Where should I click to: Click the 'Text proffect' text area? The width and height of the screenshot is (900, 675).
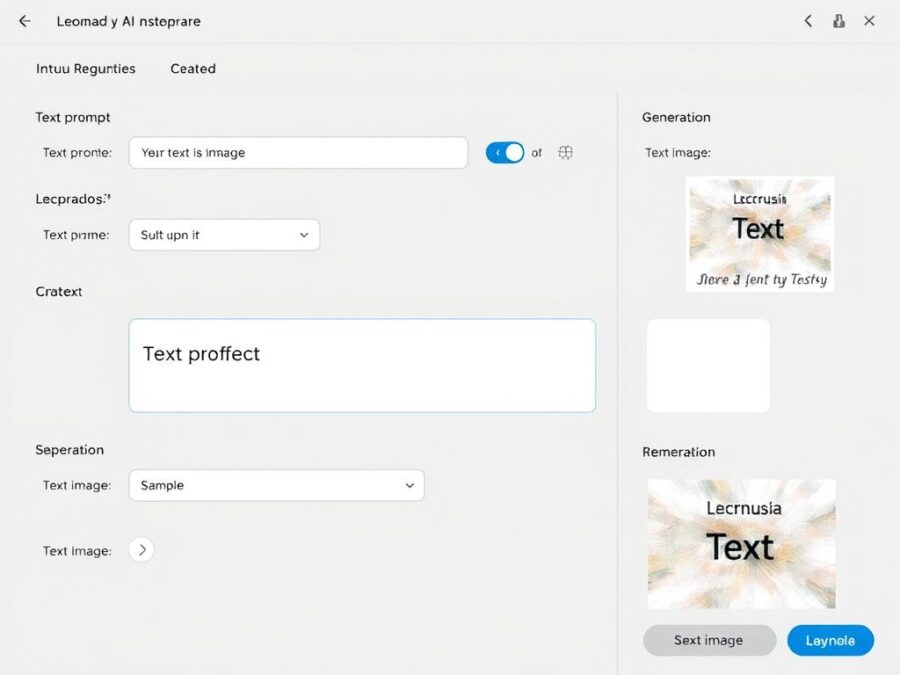[x=362, y=364]
